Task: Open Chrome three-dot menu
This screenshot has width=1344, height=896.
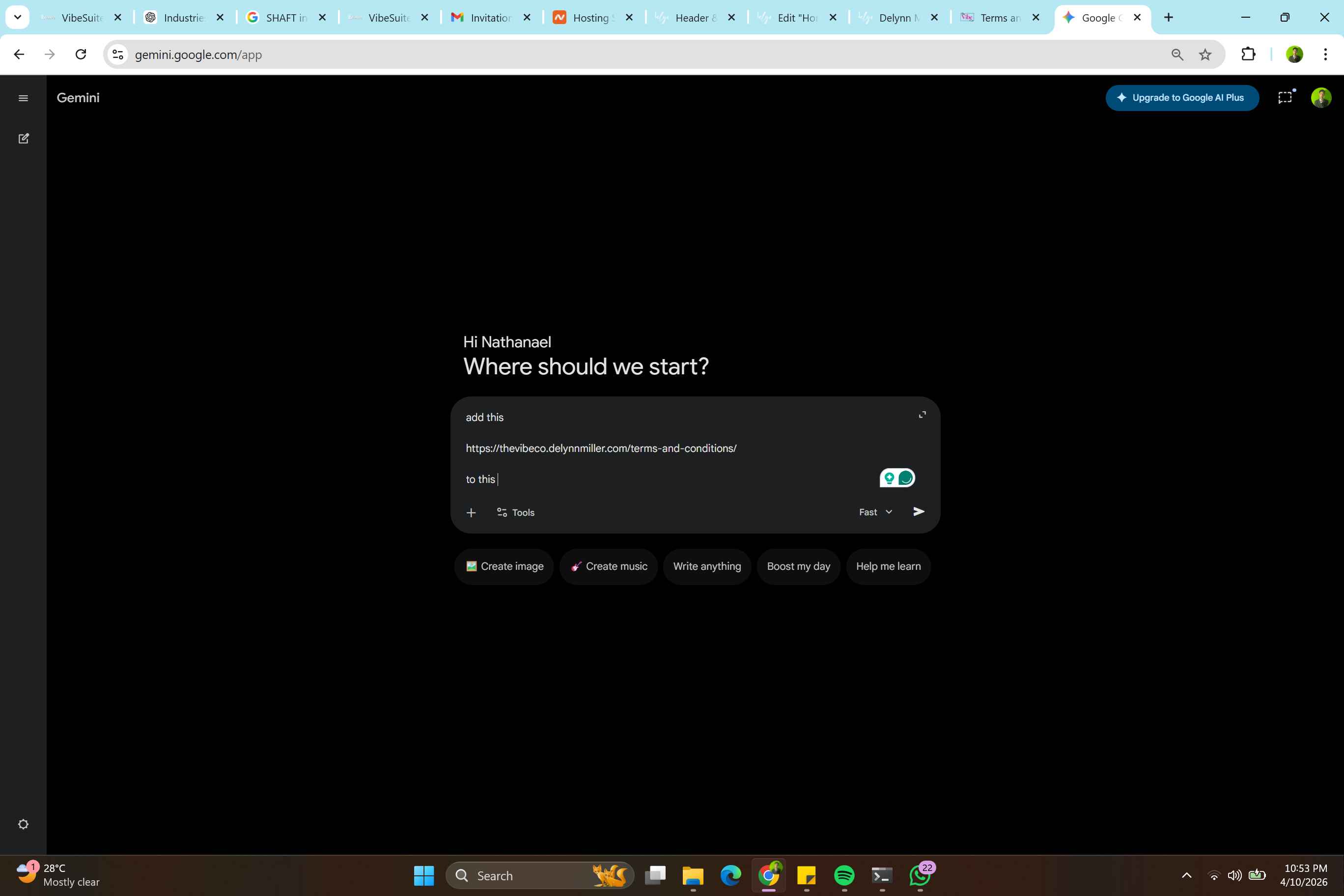Action: click(x=1325, y=55)
